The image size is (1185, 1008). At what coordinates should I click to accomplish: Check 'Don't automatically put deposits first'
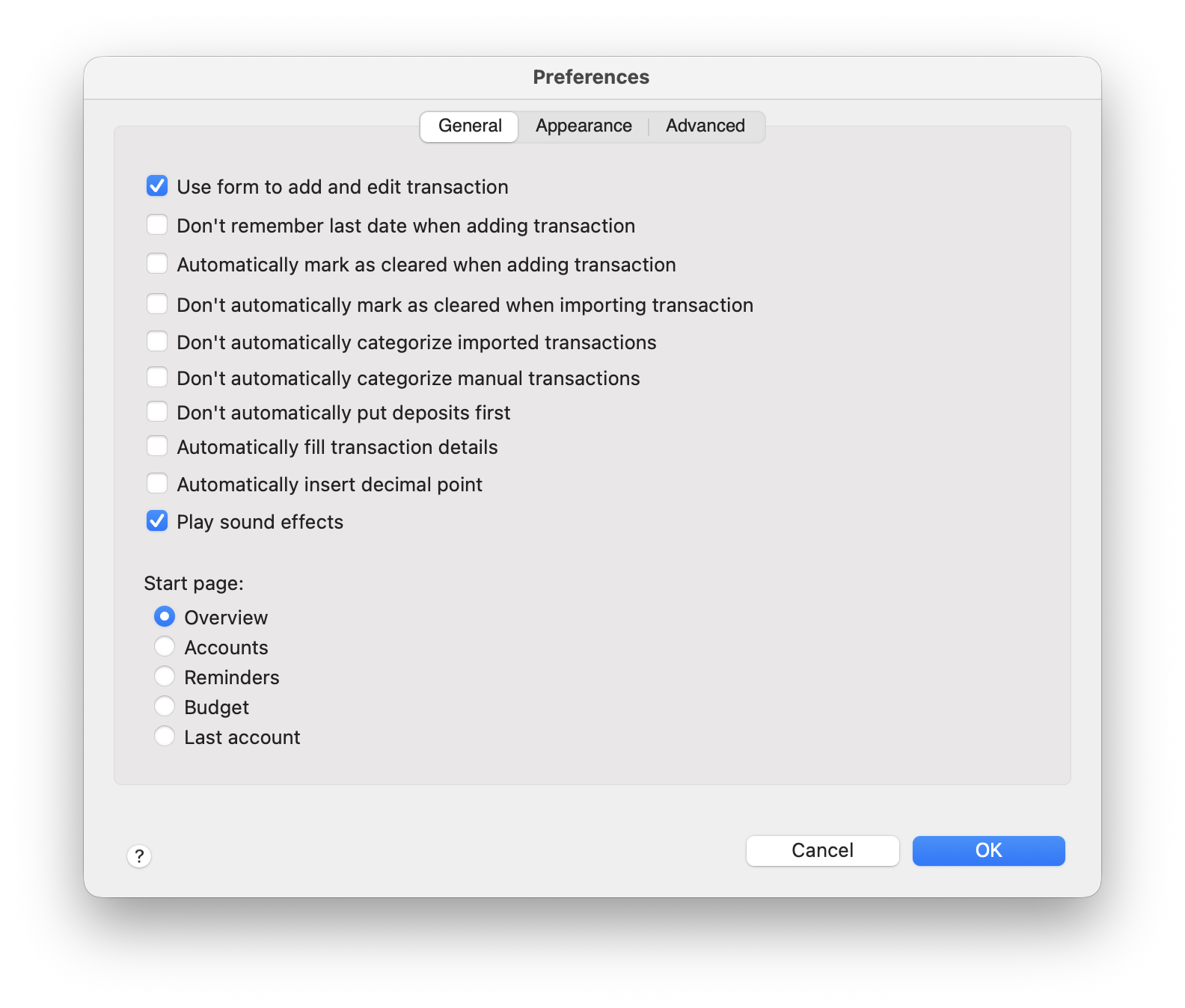click(157, 411)
